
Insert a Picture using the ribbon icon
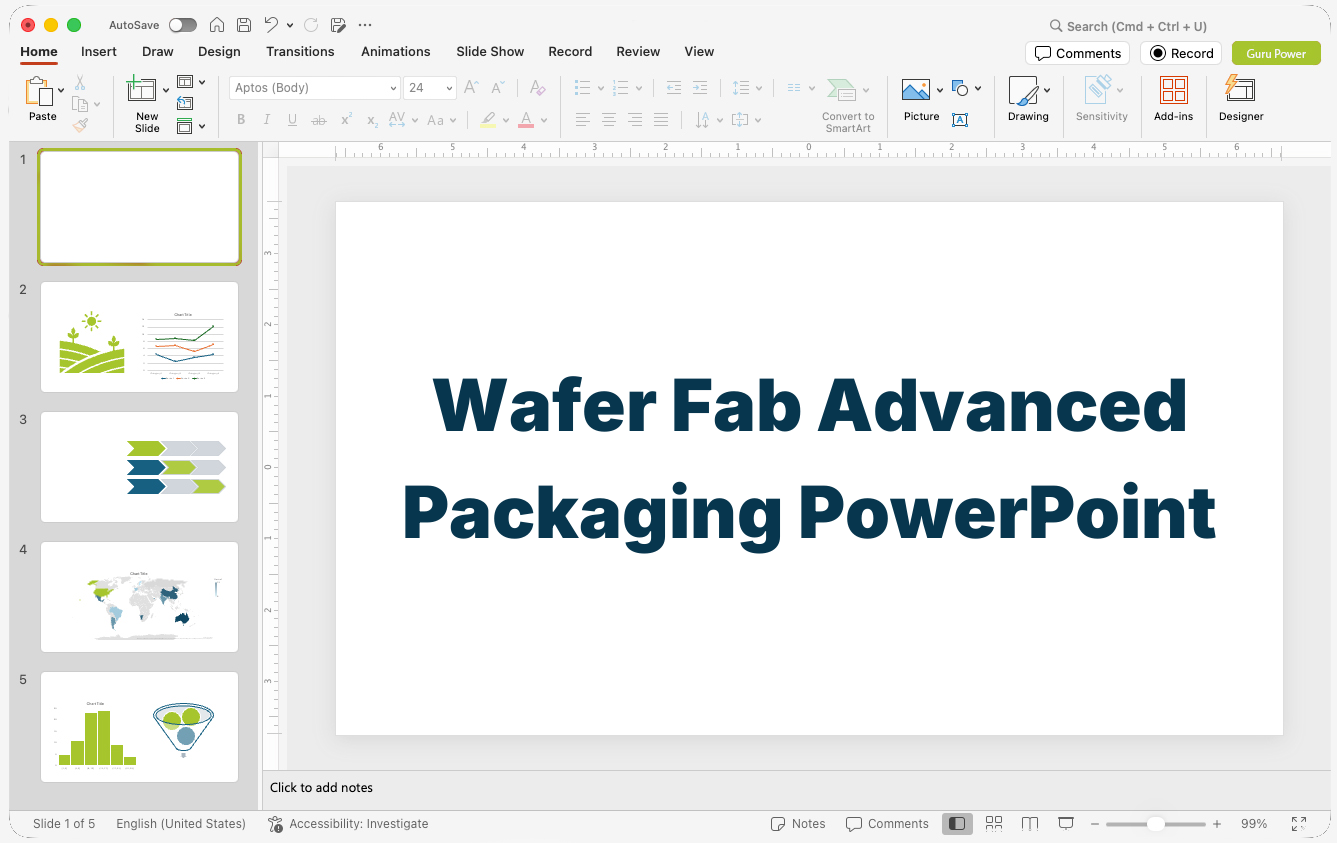(x=916, y=91)
